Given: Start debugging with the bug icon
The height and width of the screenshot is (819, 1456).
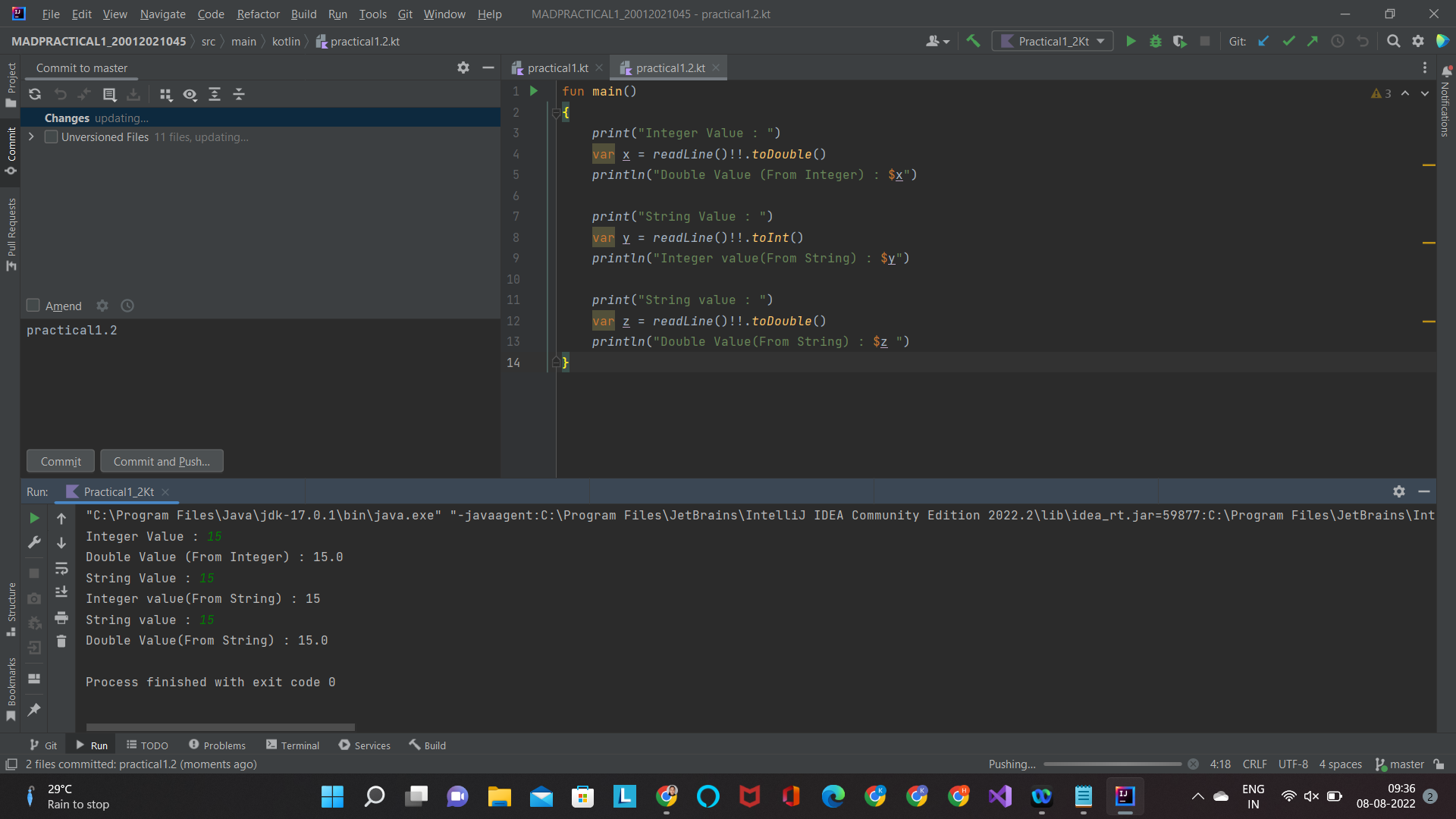Looking at the screenshot, I should pyautogui.click(x=1156, y=41).
